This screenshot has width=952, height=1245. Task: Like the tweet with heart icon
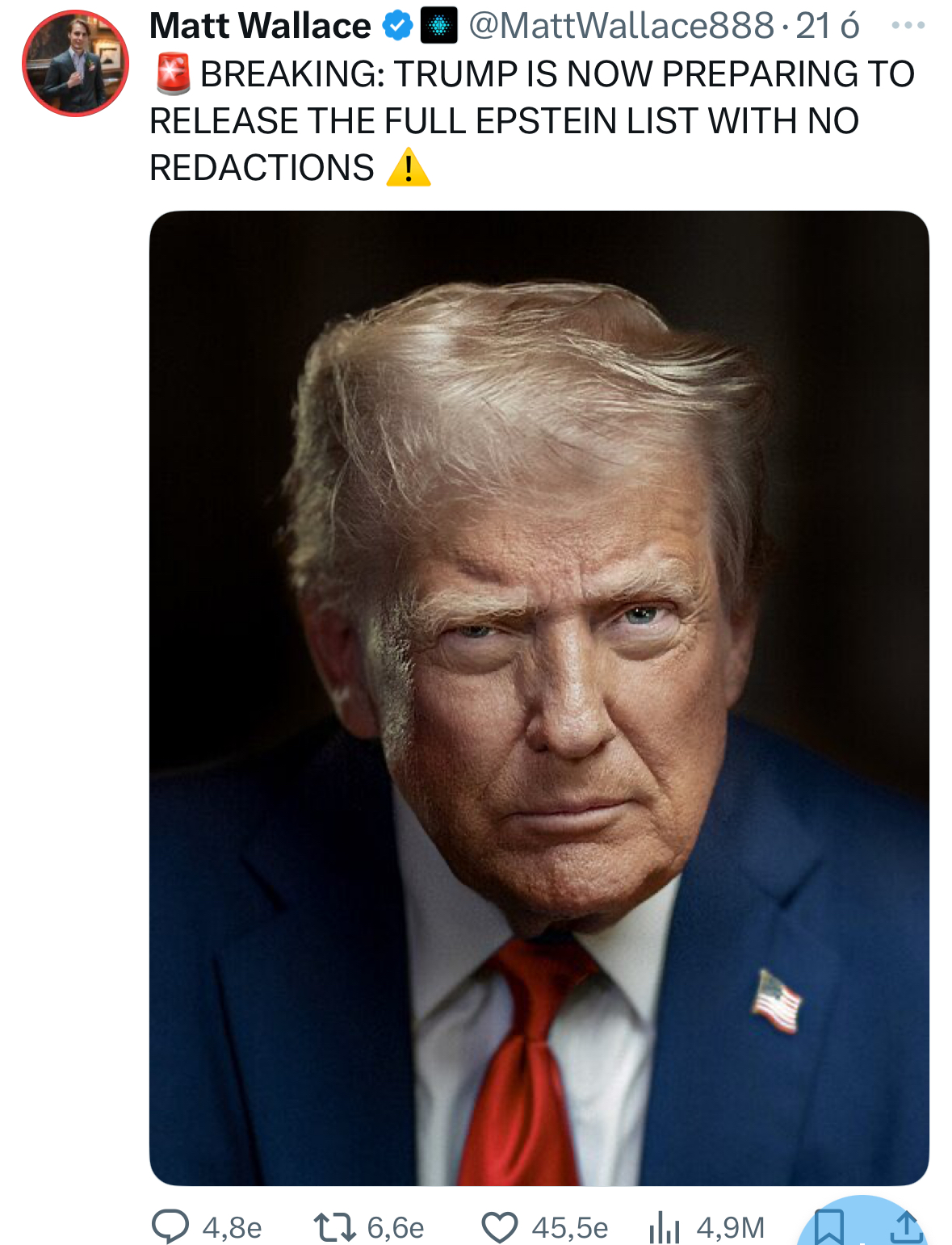tap(500, 1227)
